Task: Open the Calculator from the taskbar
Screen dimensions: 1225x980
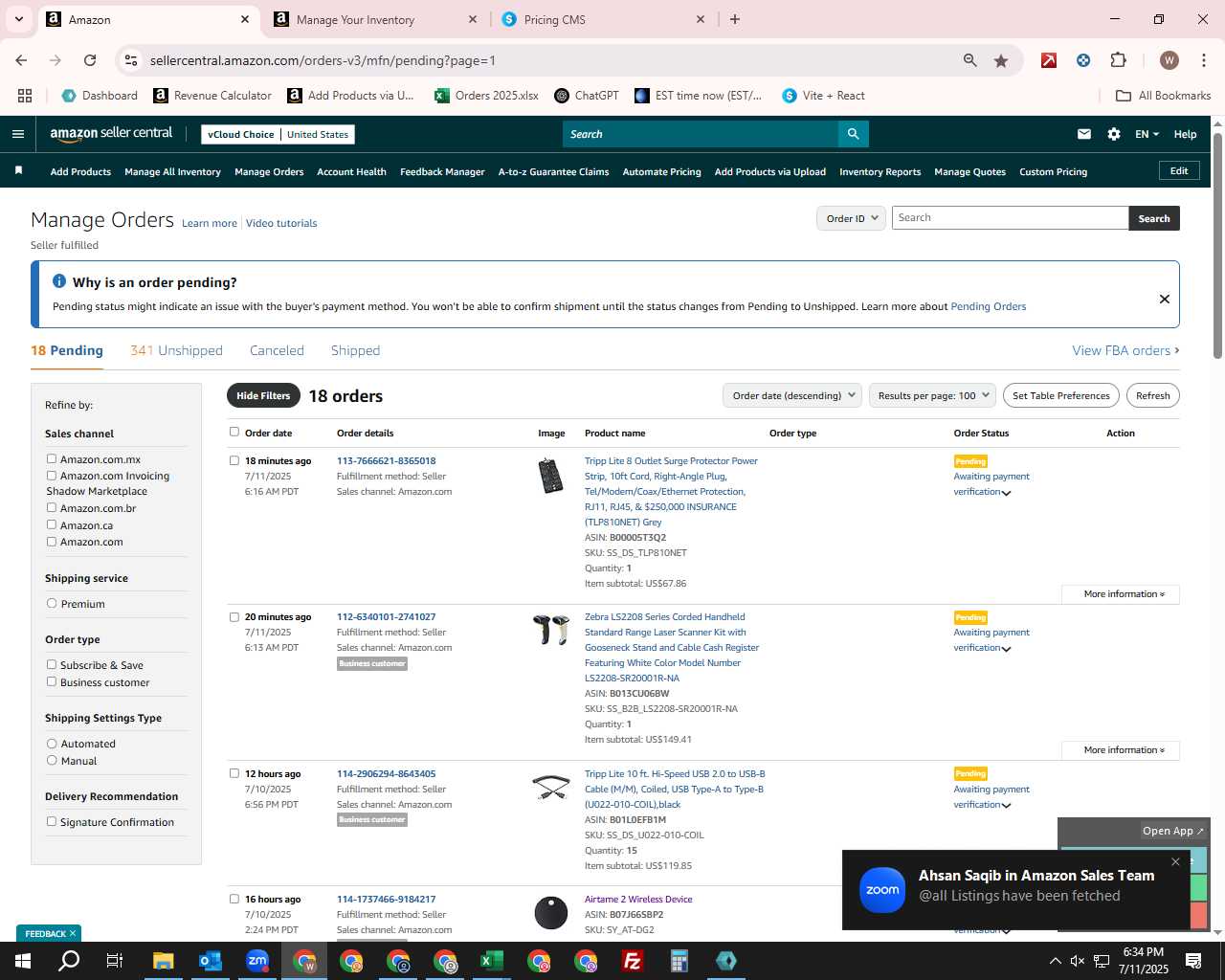Action: (x=679, y=961)
